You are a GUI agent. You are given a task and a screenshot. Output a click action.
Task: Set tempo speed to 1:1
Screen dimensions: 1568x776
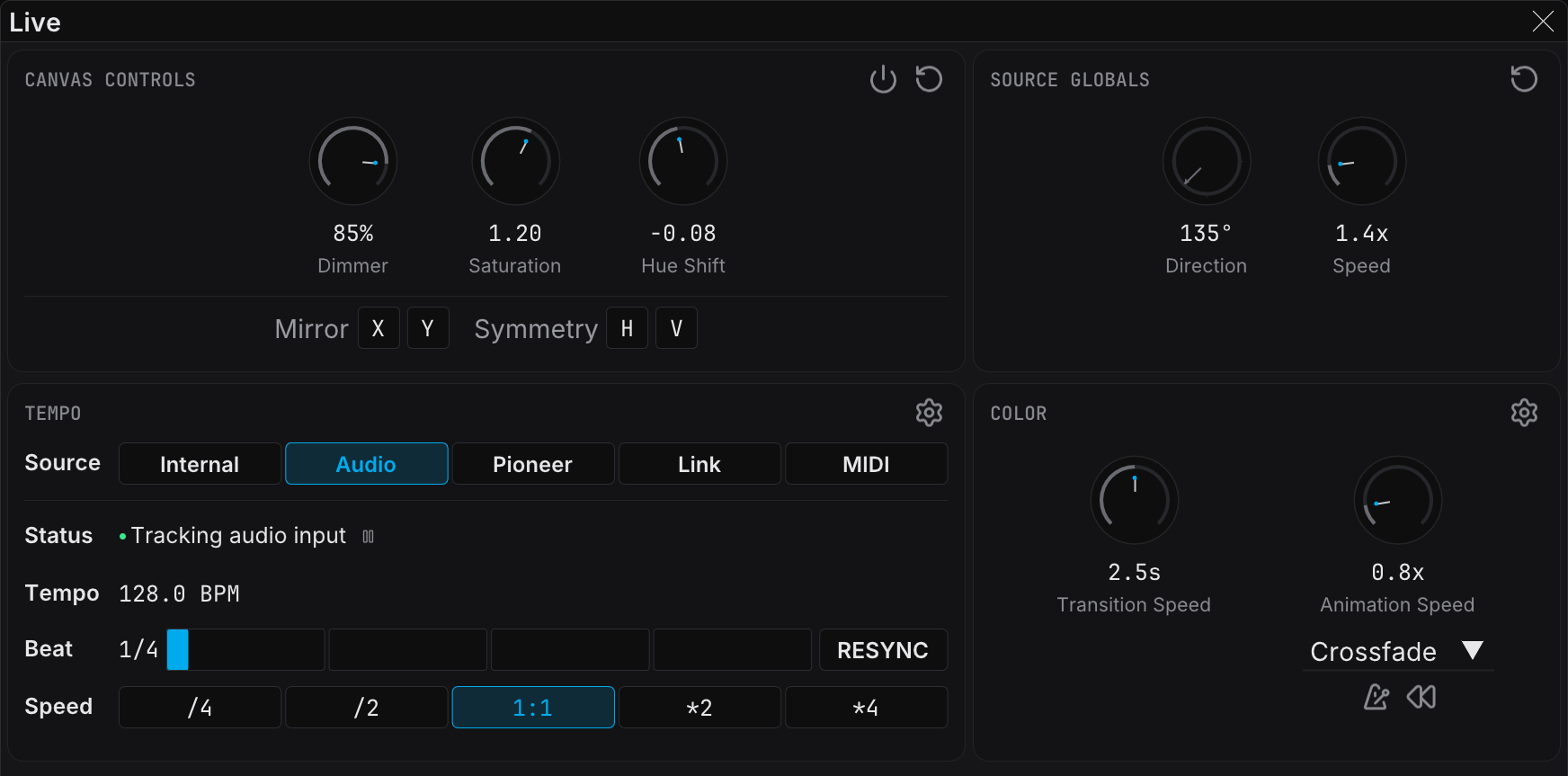[x=533, y=708]
